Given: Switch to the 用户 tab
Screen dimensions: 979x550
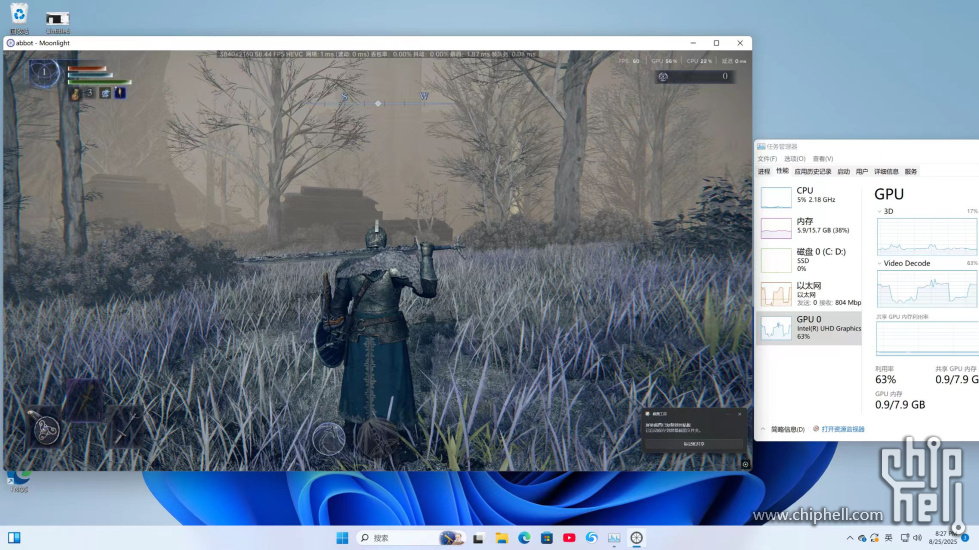Looking at the screenshot, I should click(862, 172).
